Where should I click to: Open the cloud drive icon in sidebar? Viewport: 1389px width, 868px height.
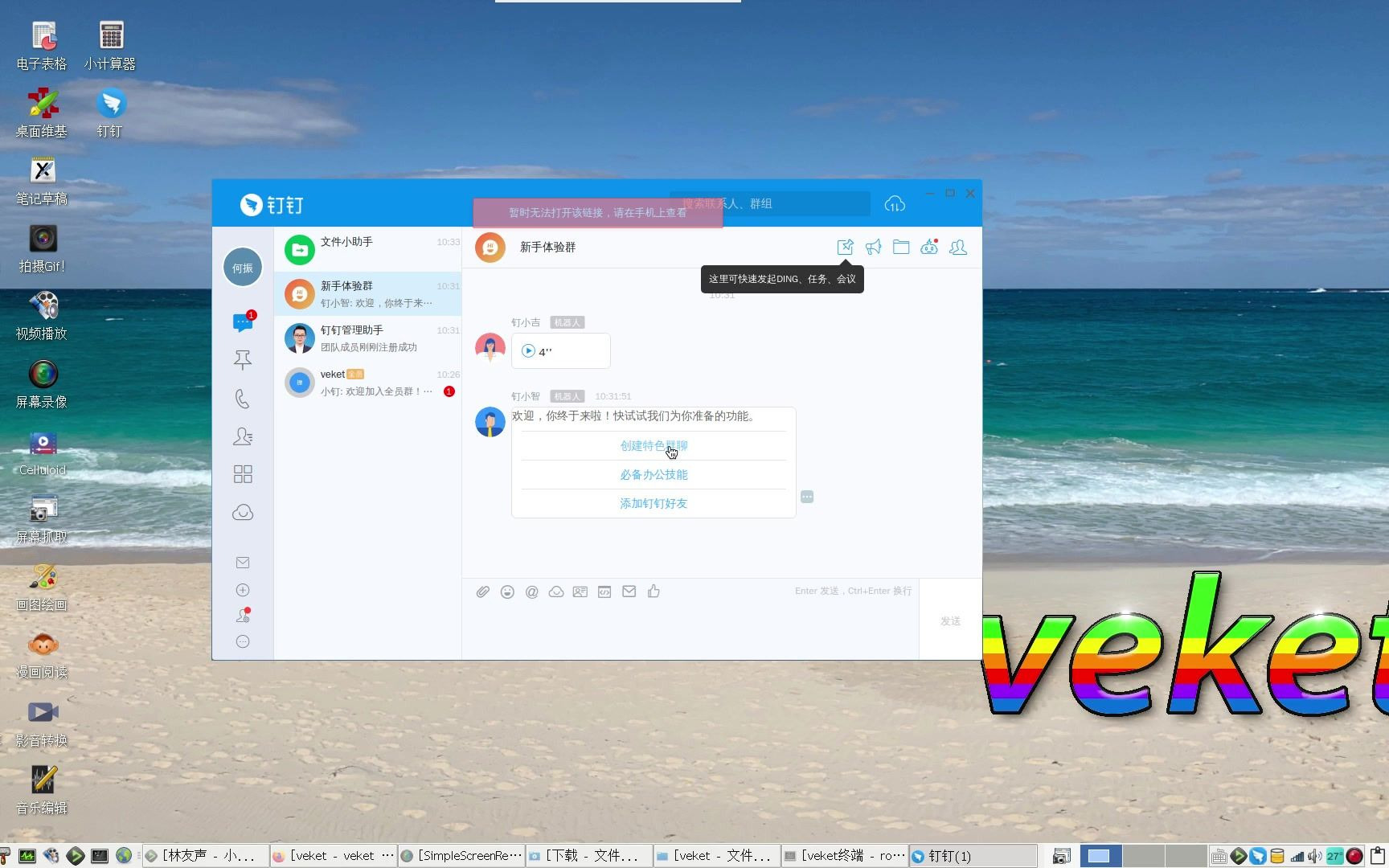[x=243, y=513]
